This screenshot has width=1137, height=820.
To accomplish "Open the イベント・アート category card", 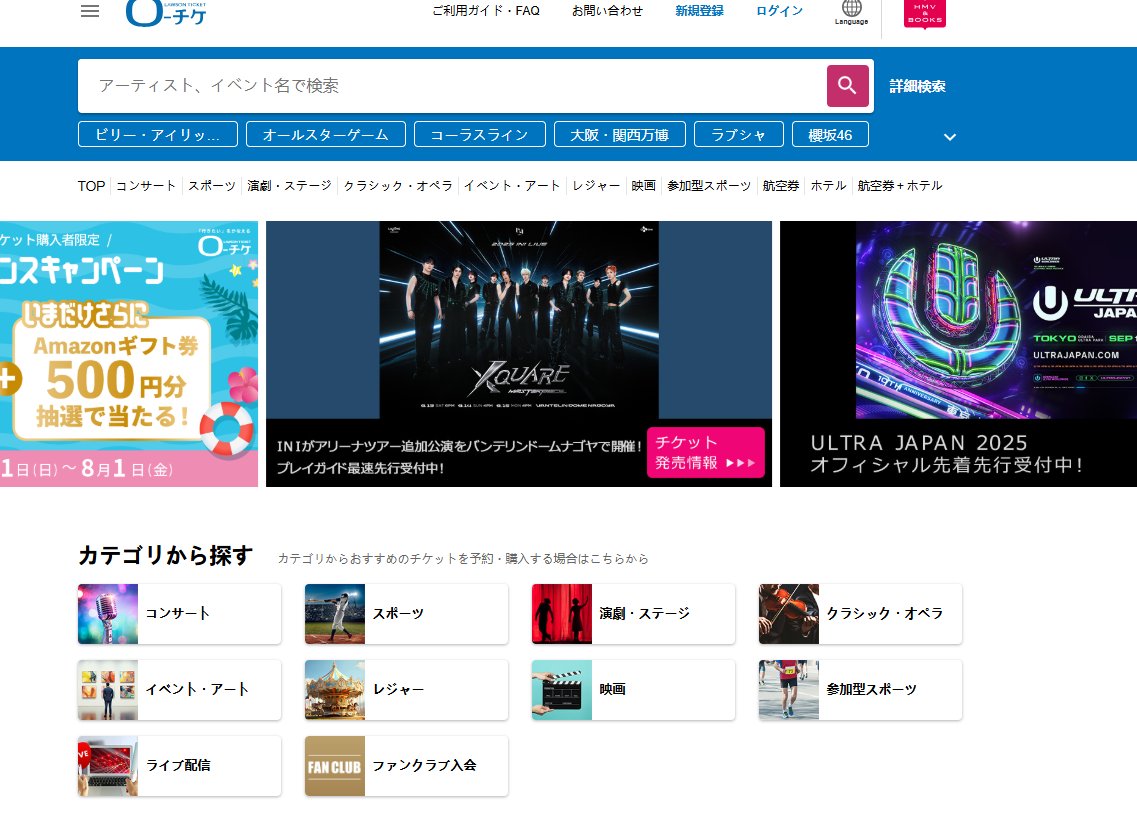I will click(180, 690).
